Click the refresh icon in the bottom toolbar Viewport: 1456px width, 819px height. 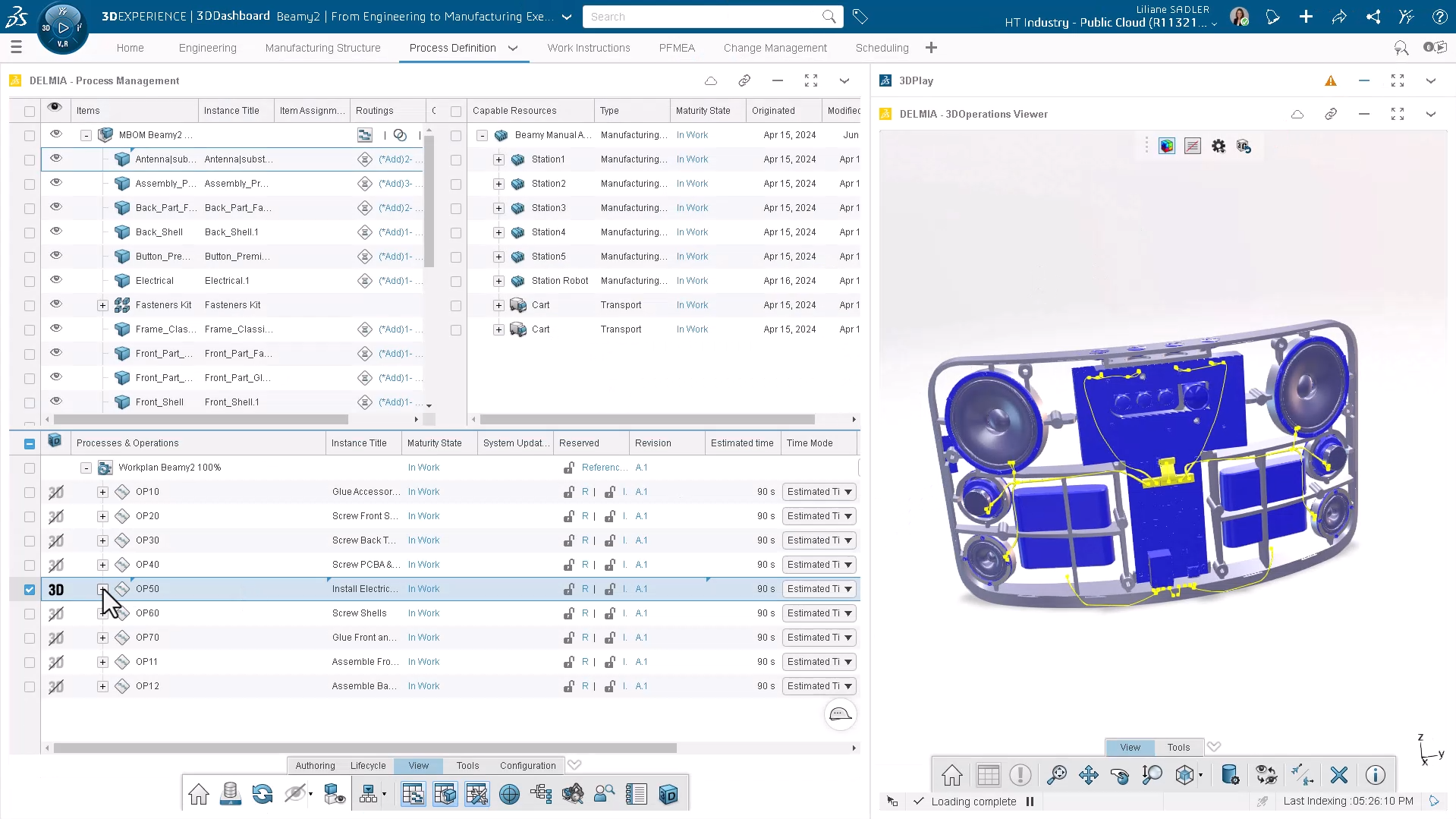pyautogui.click(x=263, y=795)
